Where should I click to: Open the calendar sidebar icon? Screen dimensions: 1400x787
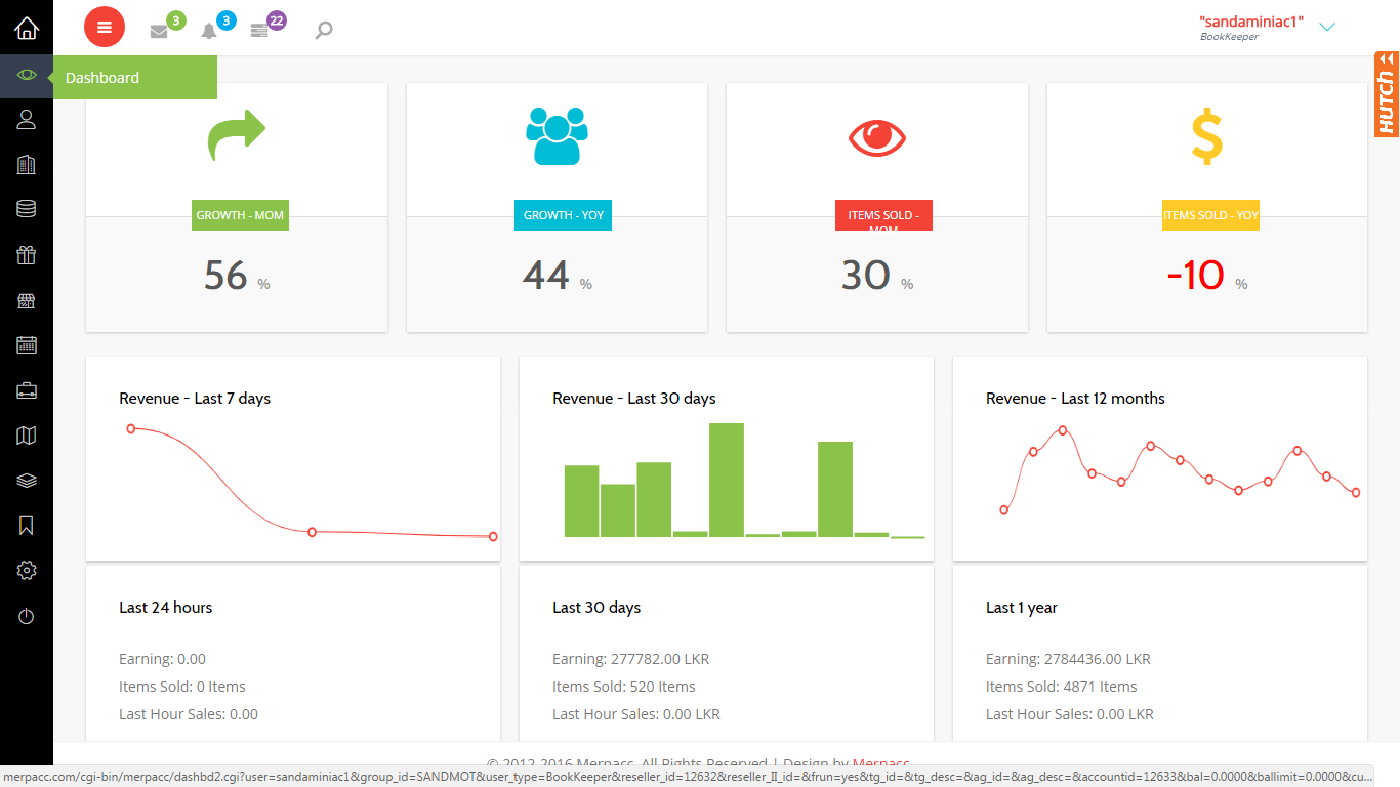(26, 346)
